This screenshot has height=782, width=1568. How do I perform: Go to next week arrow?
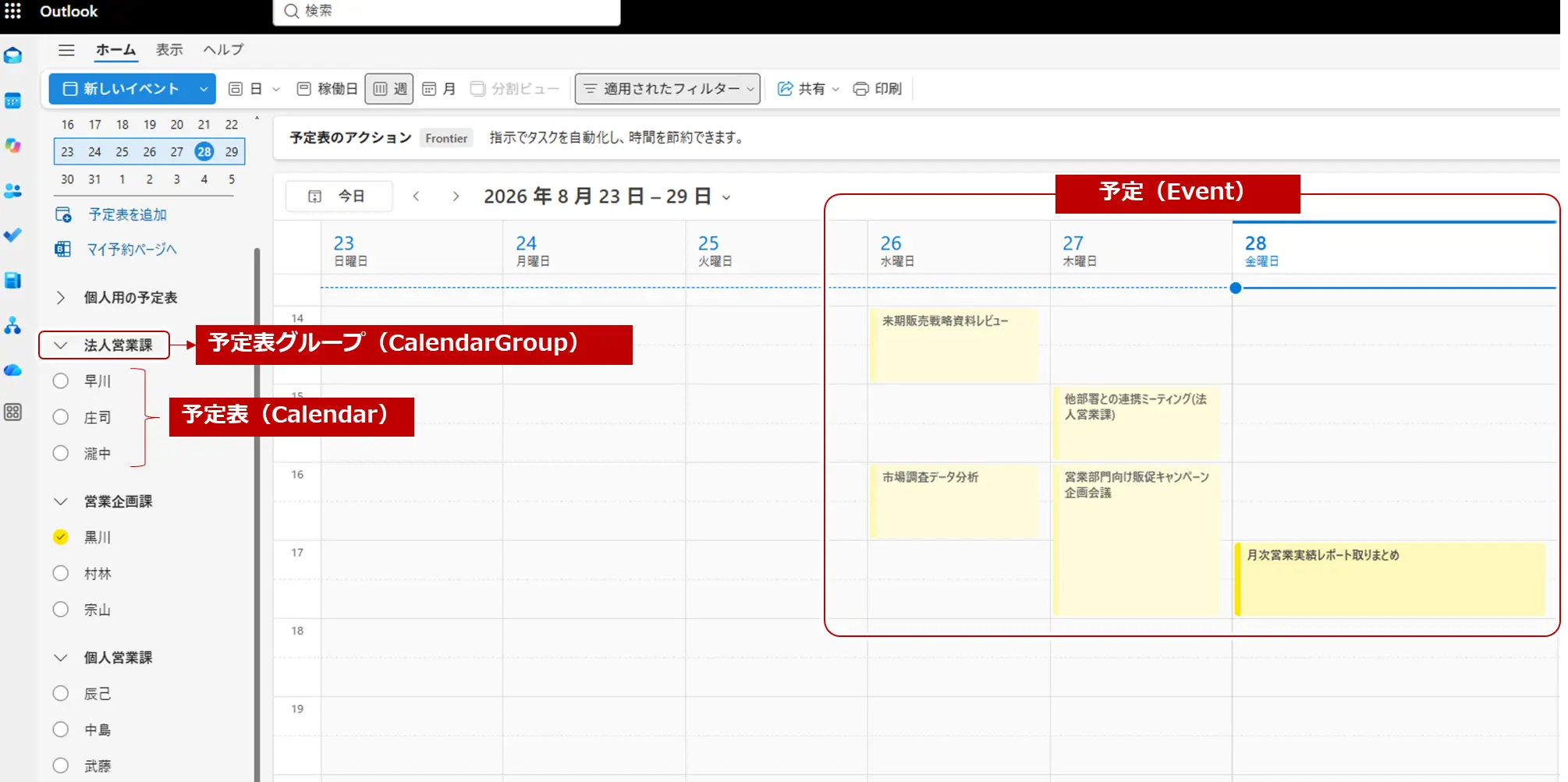[x=456, y=196]
